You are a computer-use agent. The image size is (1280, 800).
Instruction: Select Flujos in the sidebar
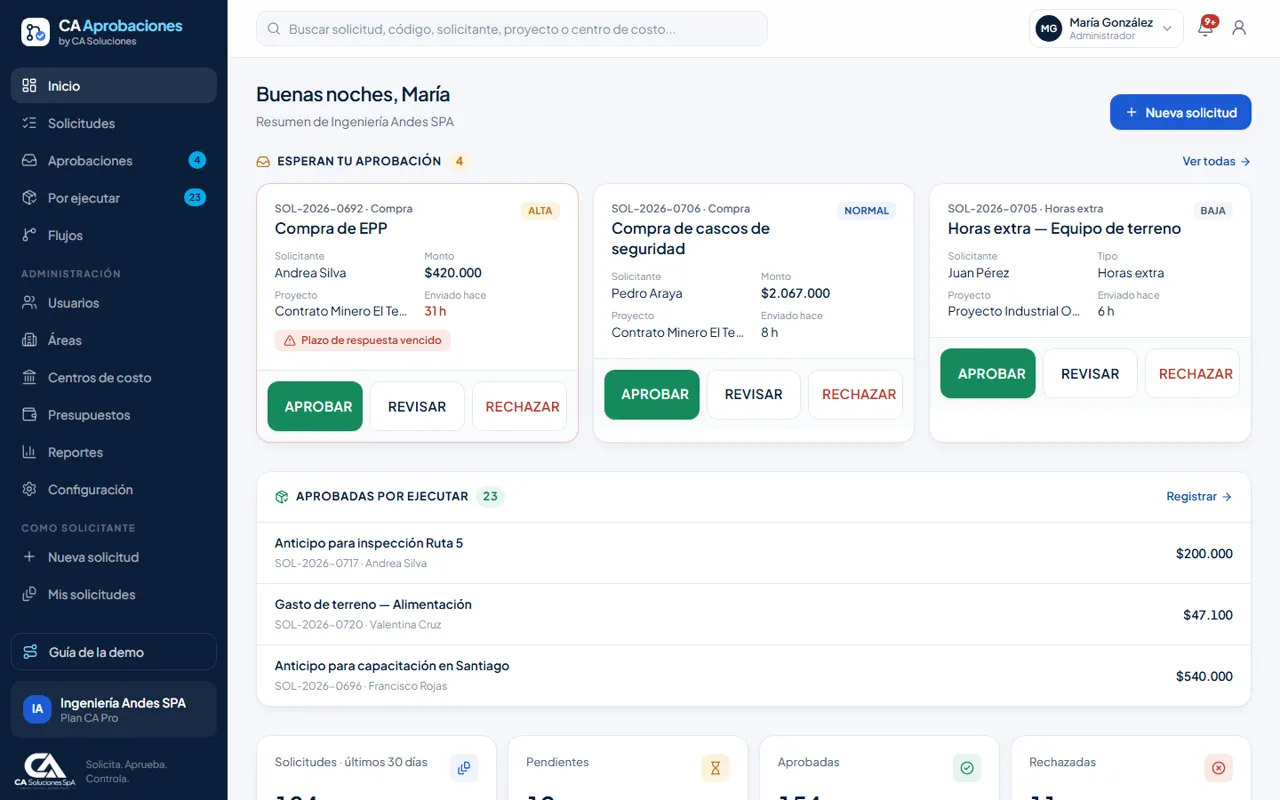click(114, 235)
